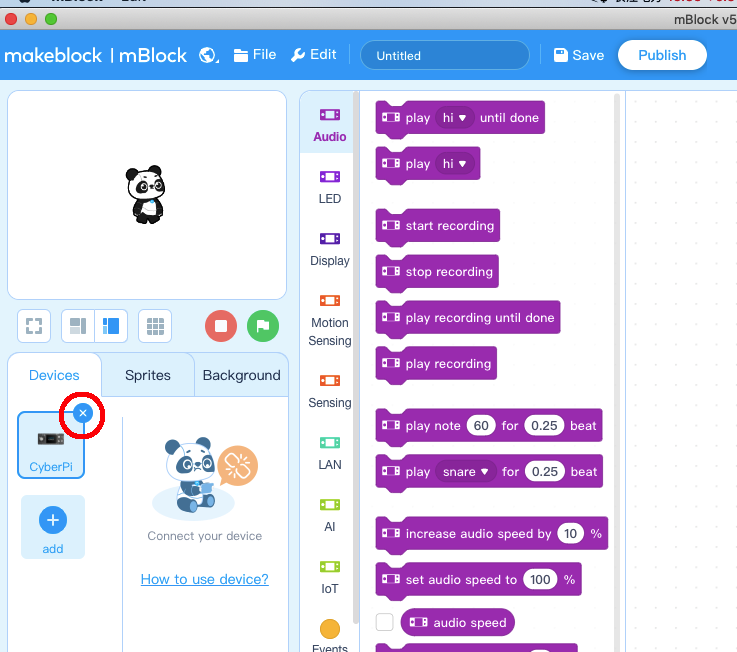Enter full-screen stage mode
Image resolution: width=737 pixels, height=652 pixels.
tap(34, 326)
